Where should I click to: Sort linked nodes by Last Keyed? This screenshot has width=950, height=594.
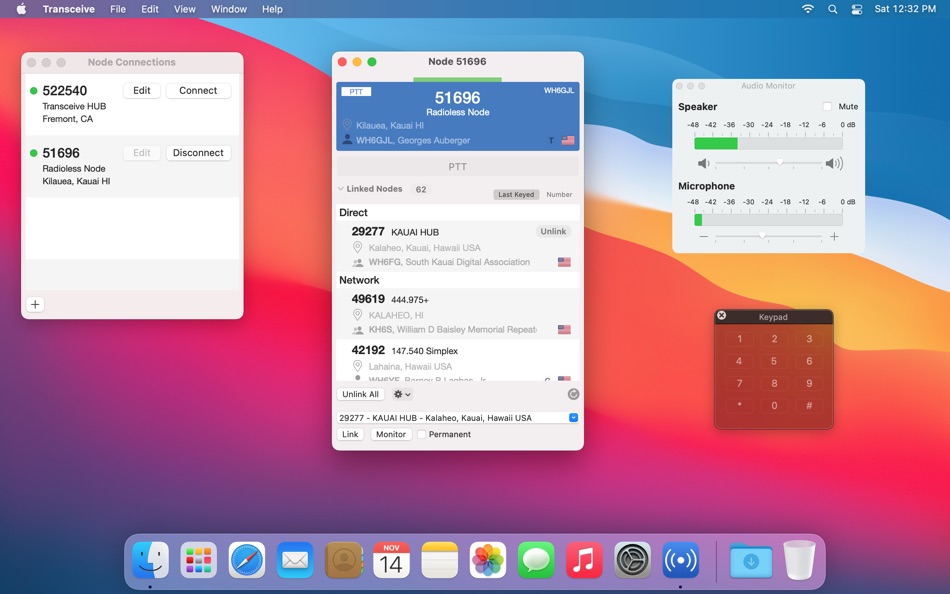516,195
